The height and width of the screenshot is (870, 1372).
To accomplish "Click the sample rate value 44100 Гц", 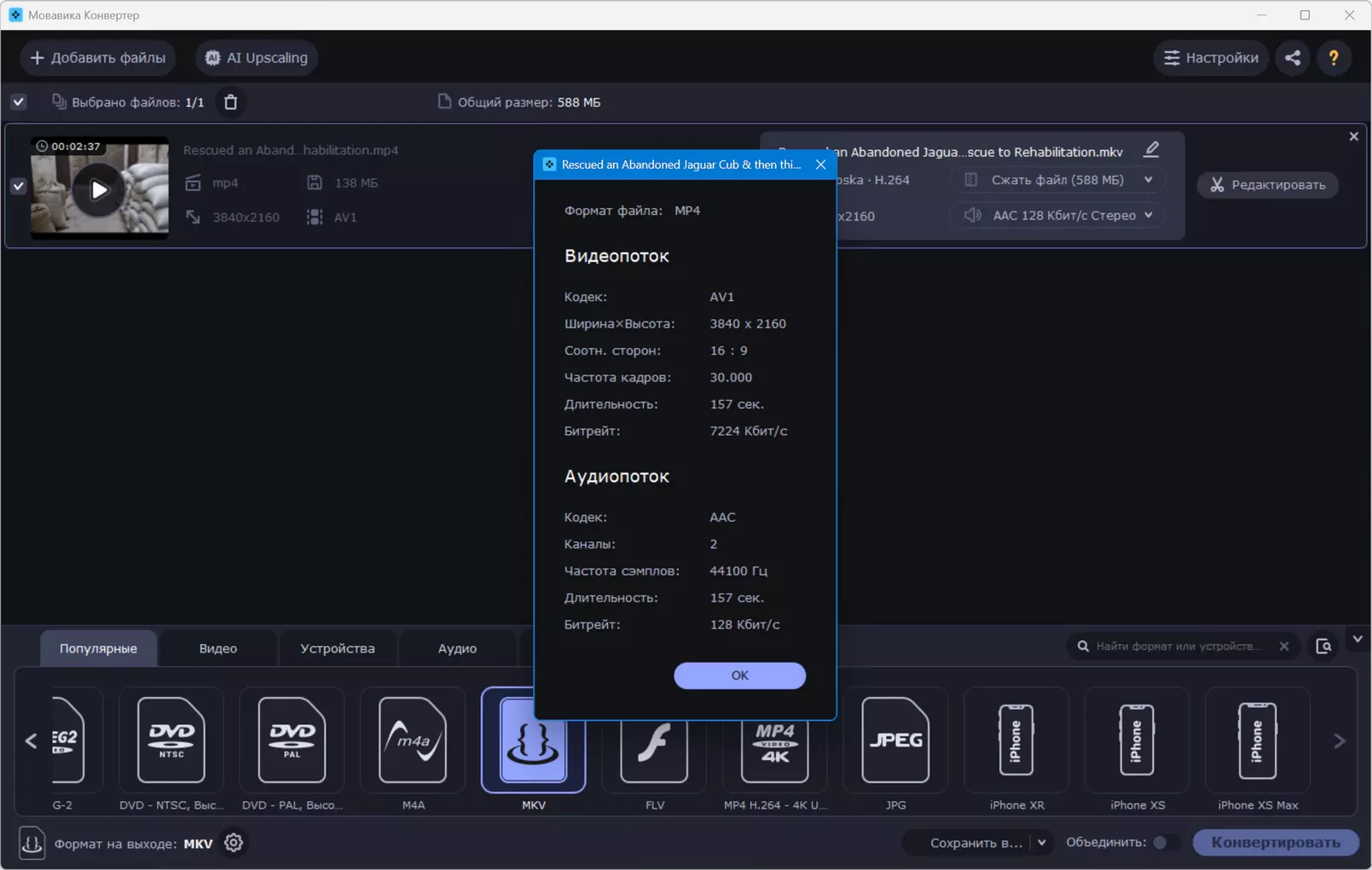I will click(738, 571).
